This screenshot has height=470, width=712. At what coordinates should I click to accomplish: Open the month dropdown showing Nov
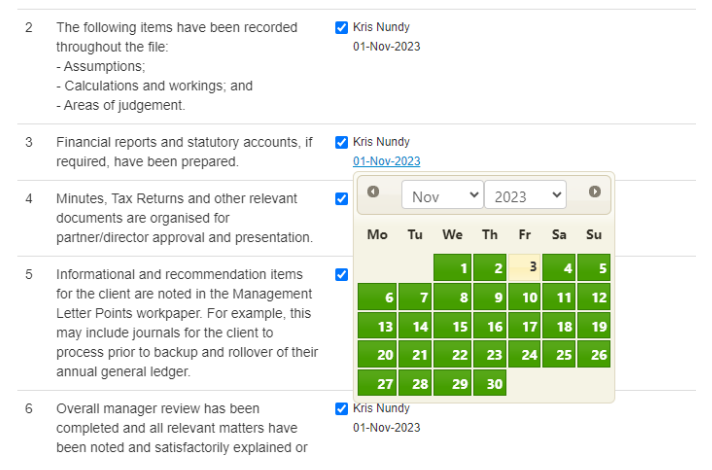click(x=441, y=196)
